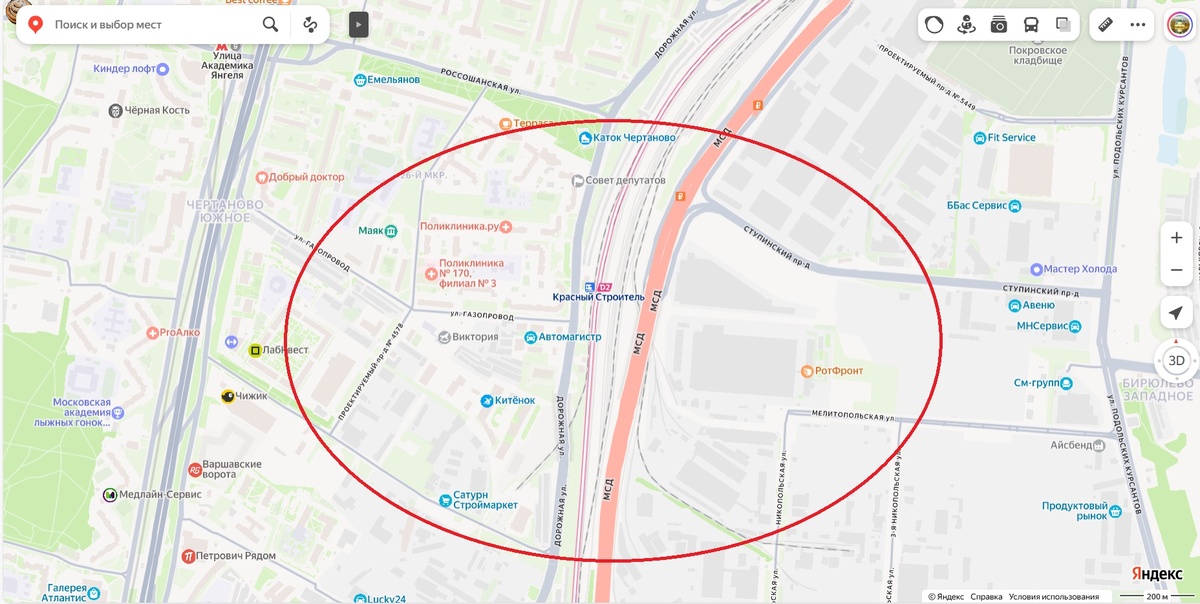Click the route builder icon
This screenshot has height=604, width=1200.
(x=310, y=24)
